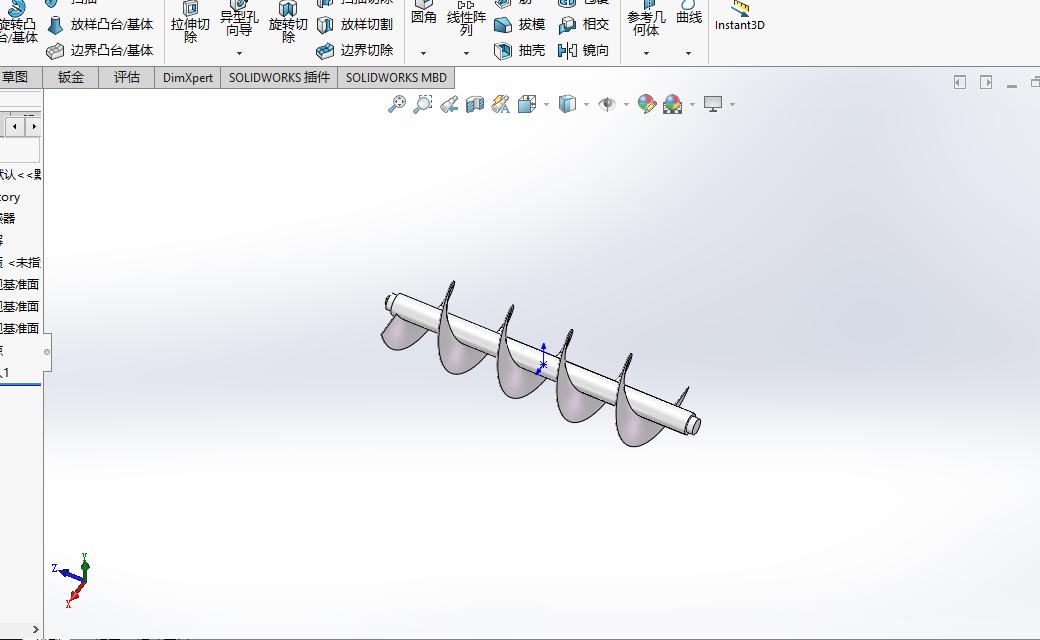The image size is (1040, 640).
Task: Activate the Extruded Cut (拉伸切除) tool
Action: 190,23
